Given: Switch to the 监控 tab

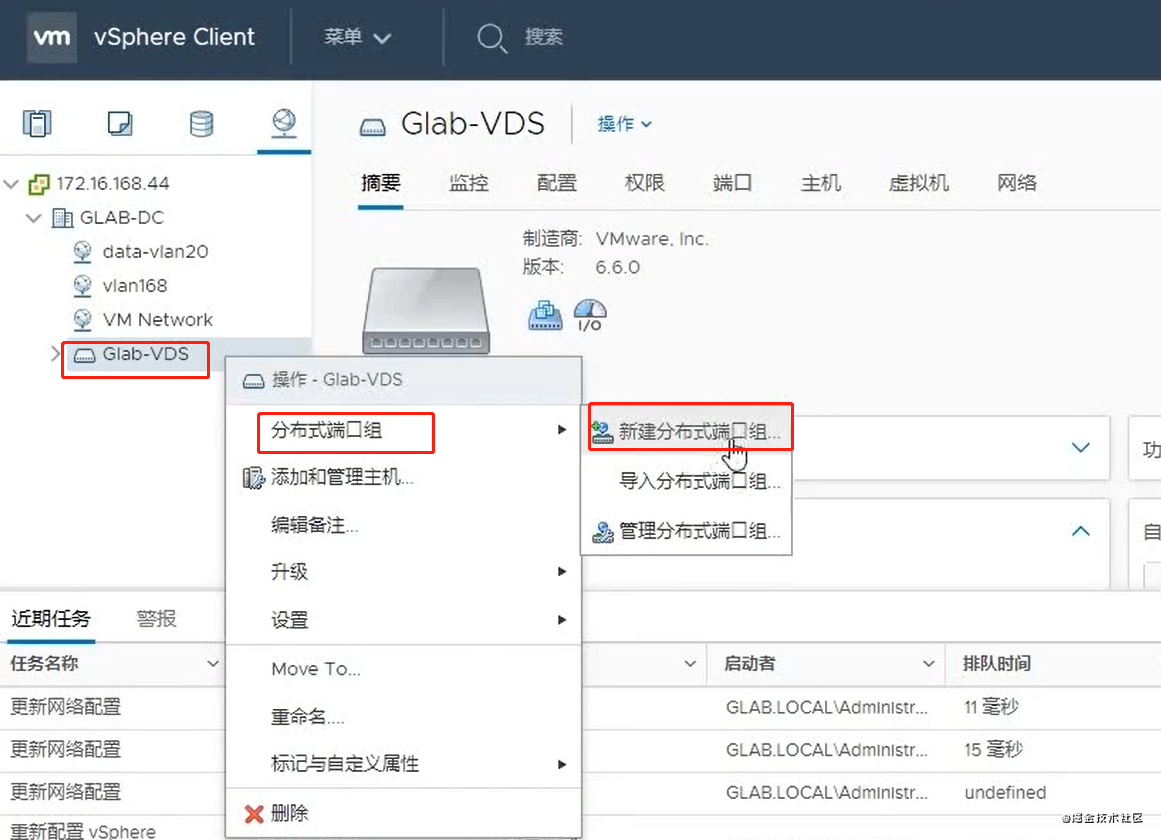Looking at the screenshot, I should pos(469,183).
